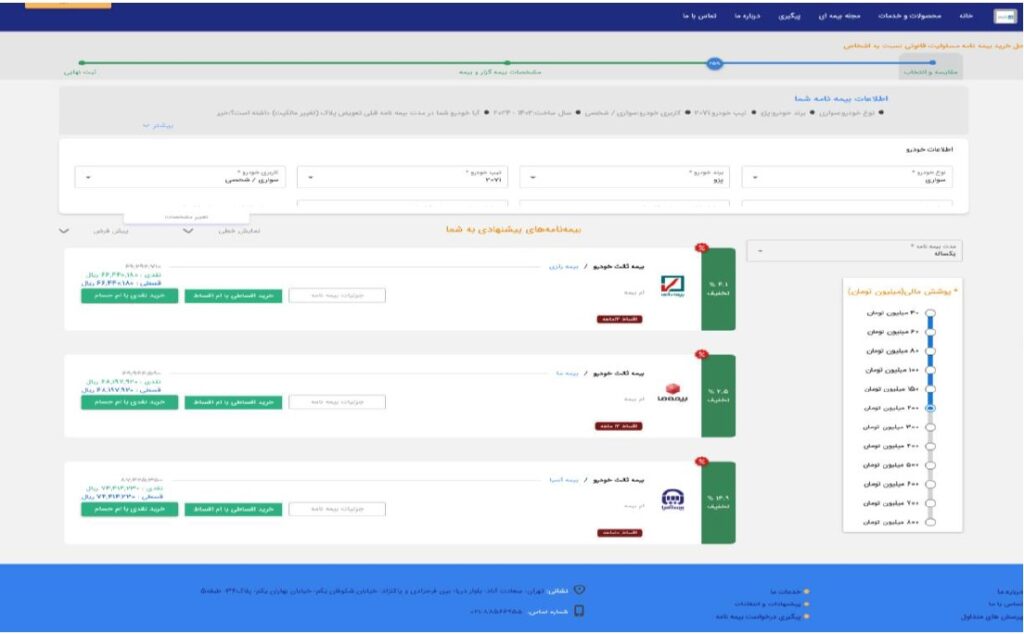Click the green installment purchase button for Bimeh Ma

[x=234, y=402]
